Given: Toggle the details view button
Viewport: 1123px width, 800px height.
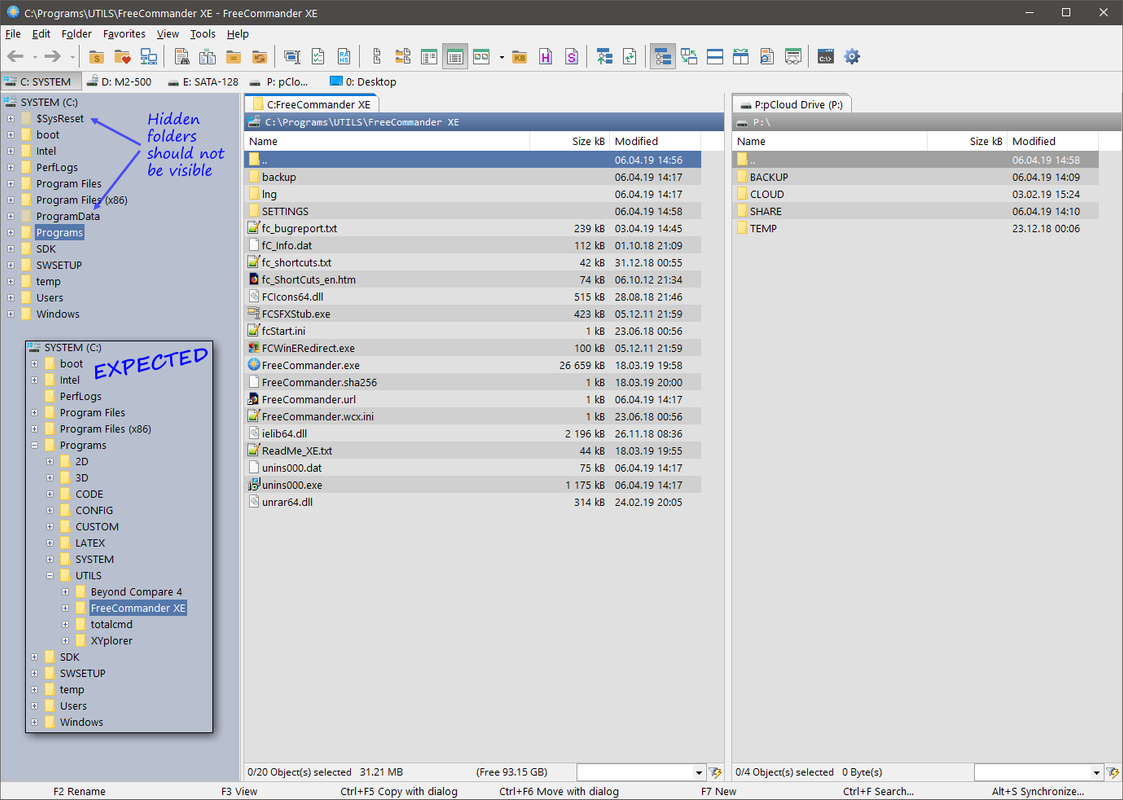Looking at the screenshot, I should (x=455, y=57).
